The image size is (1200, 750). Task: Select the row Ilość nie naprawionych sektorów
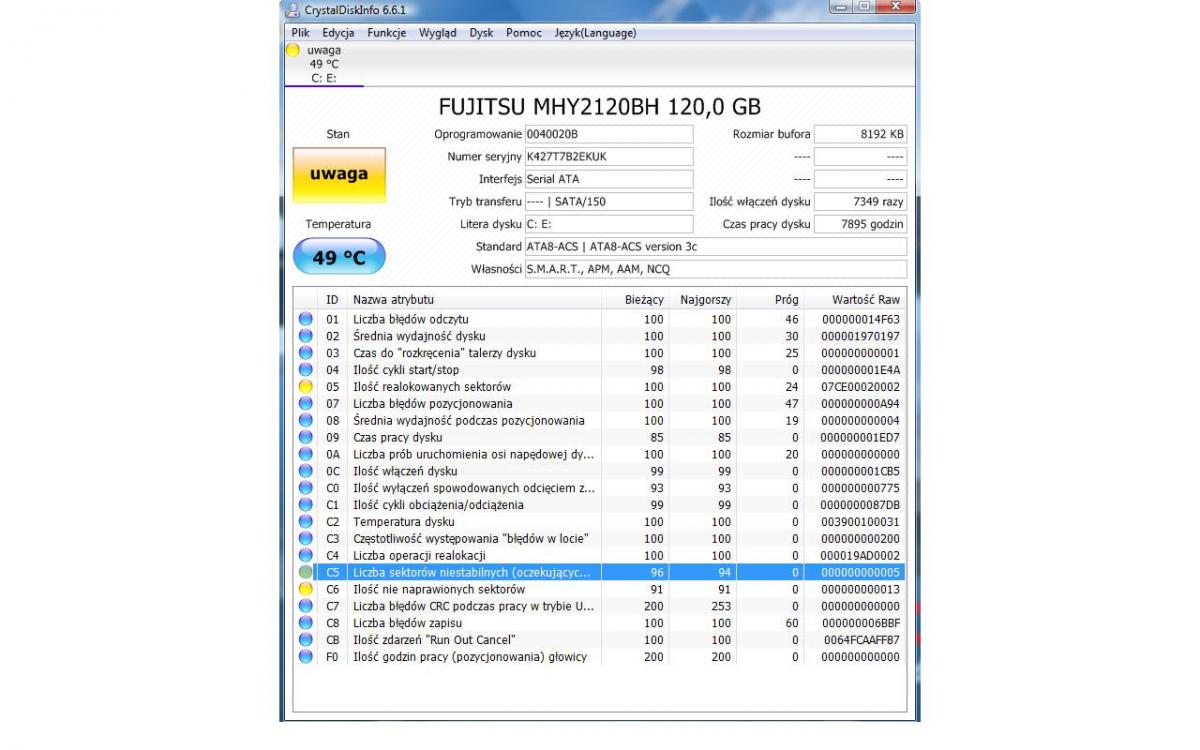[x=600, y=590]
